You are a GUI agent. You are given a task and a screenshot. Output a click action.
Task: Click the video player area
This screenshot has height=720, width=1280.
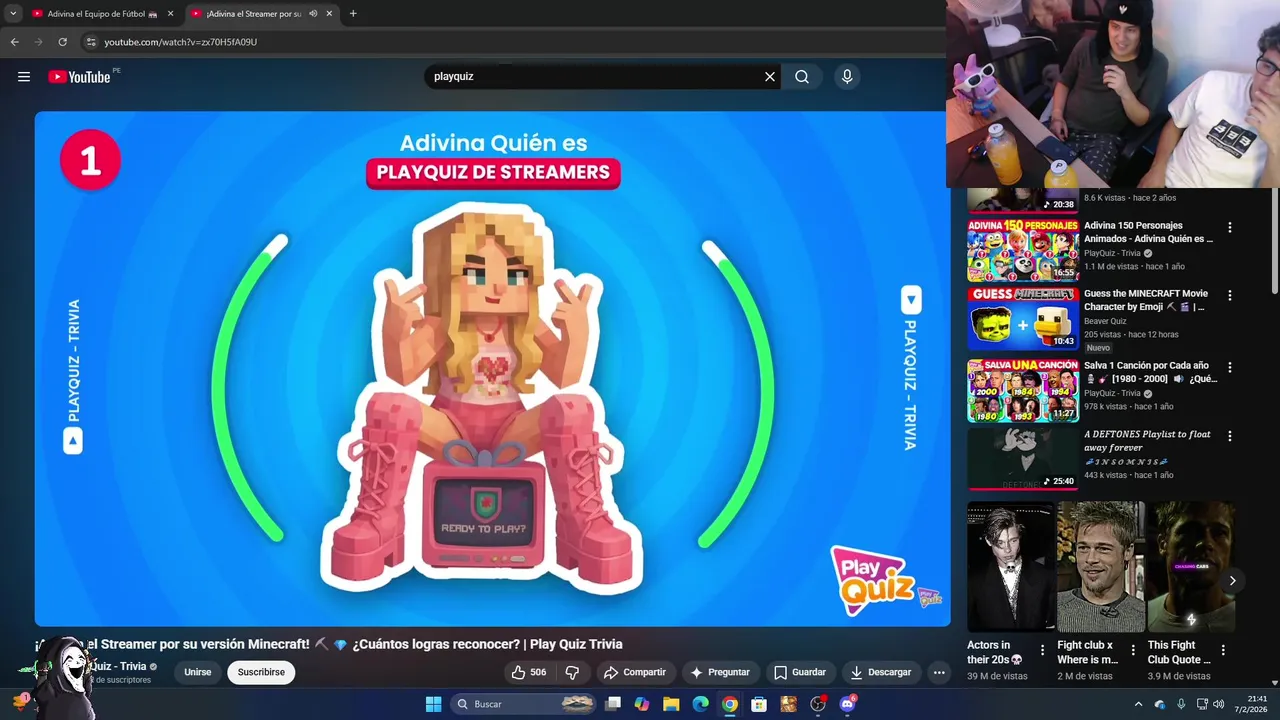click(492, 368)
